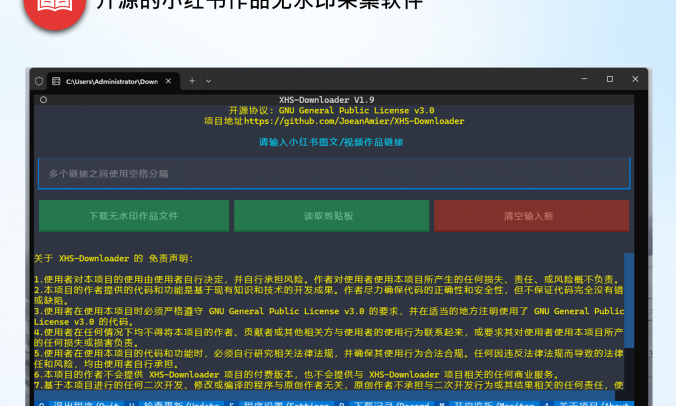Click the red 清空输入框 button
The height and width of the screenshot is (406, 676).
coord(531,215)
